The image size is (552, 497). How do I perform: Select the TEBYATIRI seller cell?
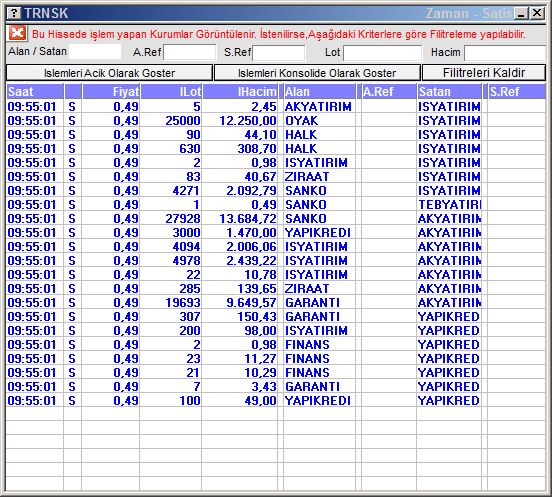450,205
